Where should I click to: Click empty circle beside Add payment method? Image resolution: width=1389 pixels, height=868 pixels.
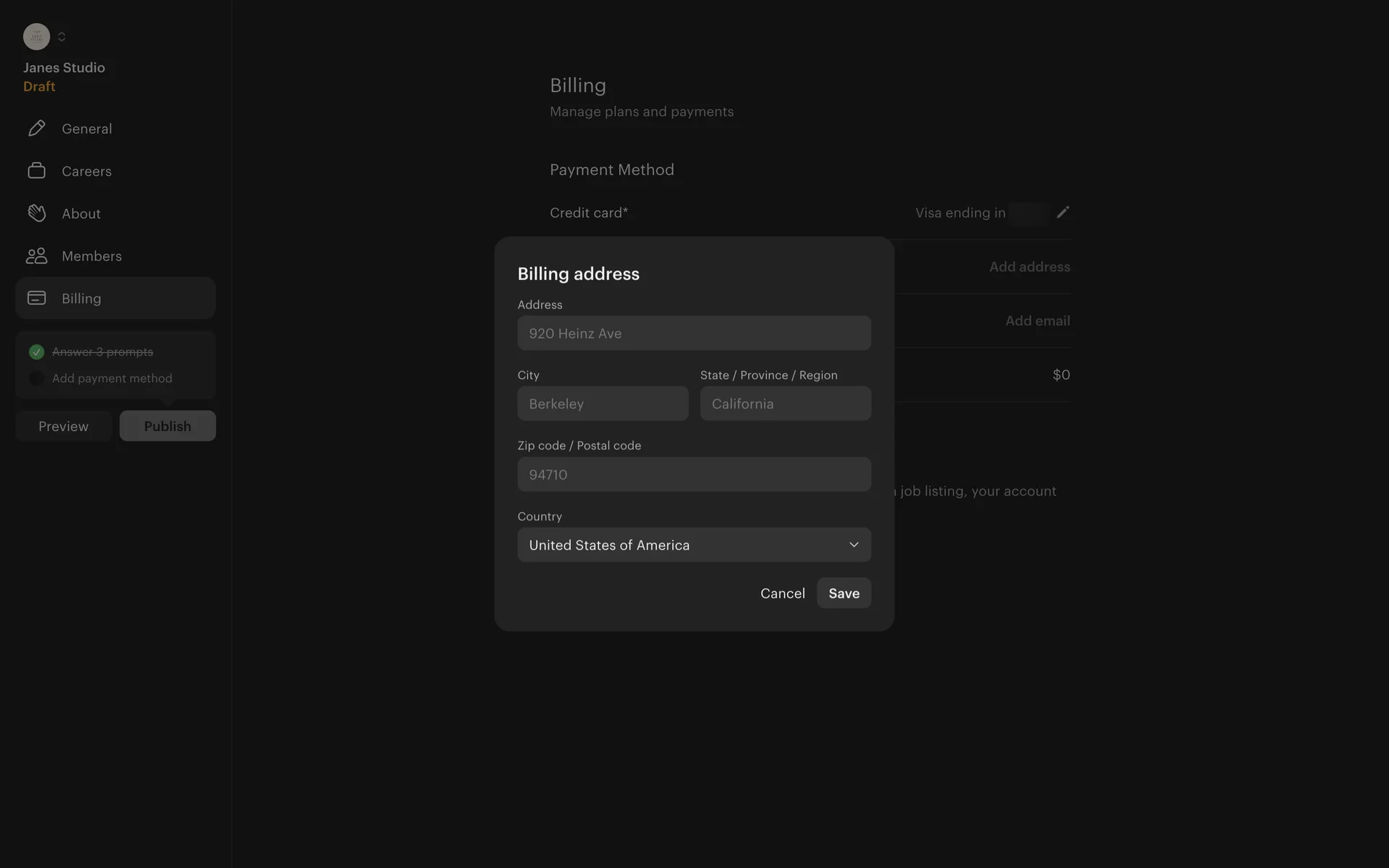(x=36, y=378)
